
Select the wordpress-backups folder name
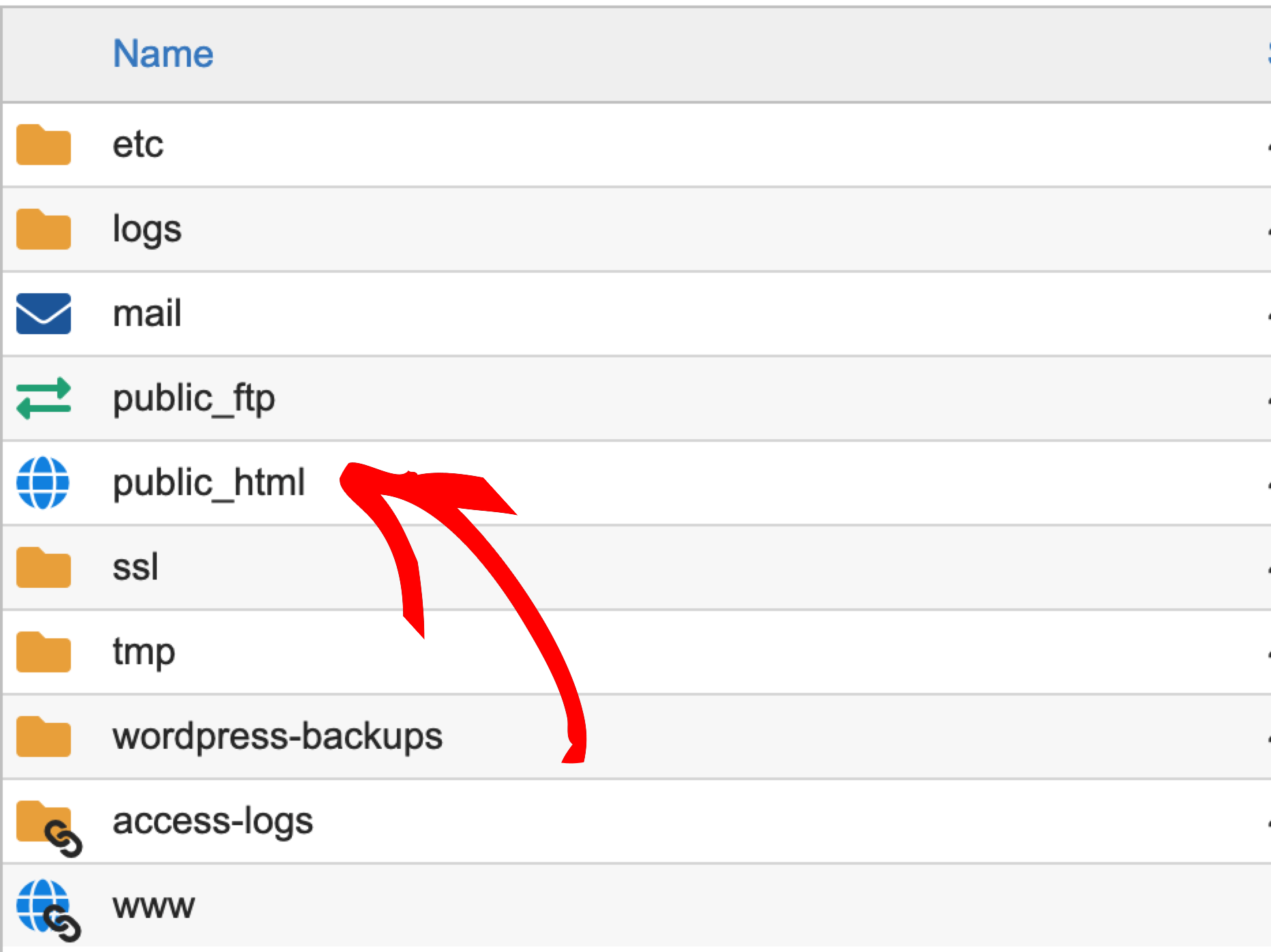(x=278, y=737)
